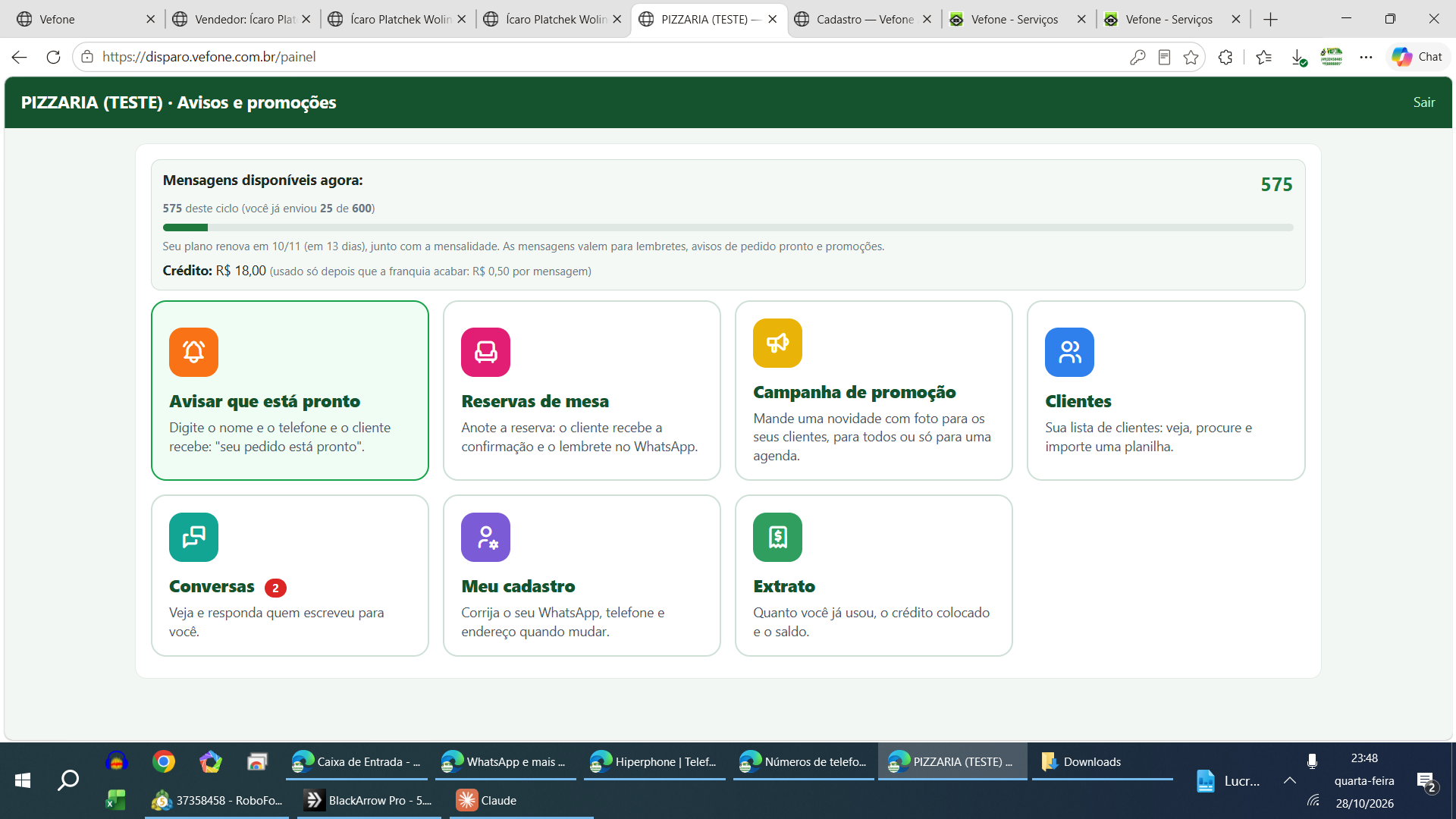Switch to the 'Cadastro — Vefone' tab
The height and width of the screenshot is (819, 1456).
tap(864, 20)
